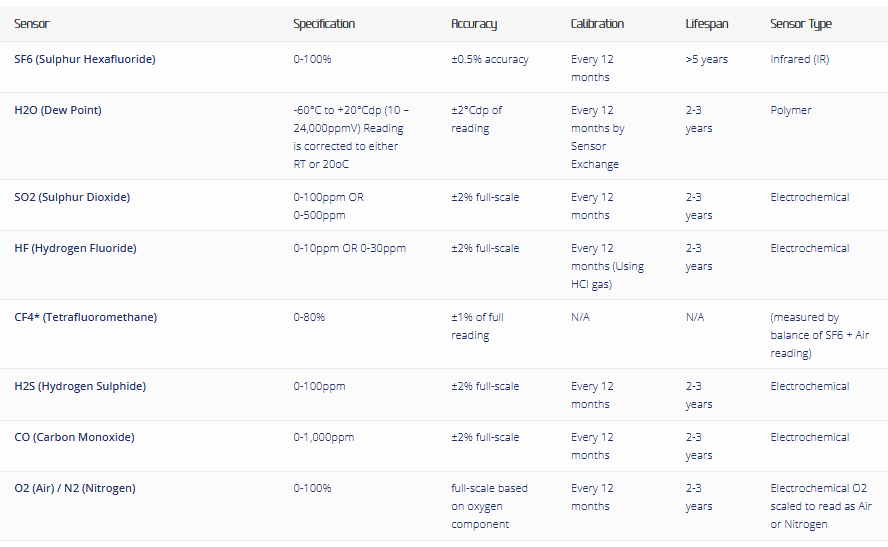Select the >5 years lifespan cell
Image resolution: width=888 pixels, height=547 pixels.
pos(707,59)
